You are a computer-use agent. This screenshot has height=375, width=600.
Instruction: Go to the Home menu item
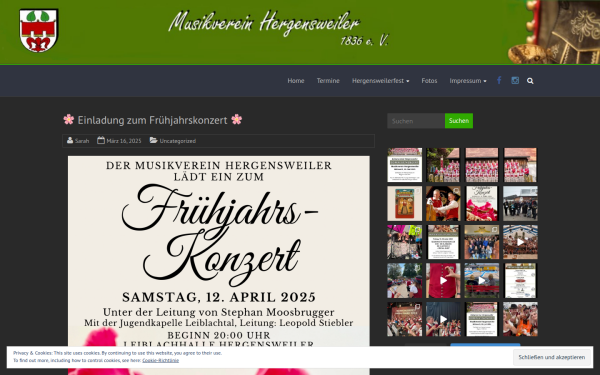(296, 81)
